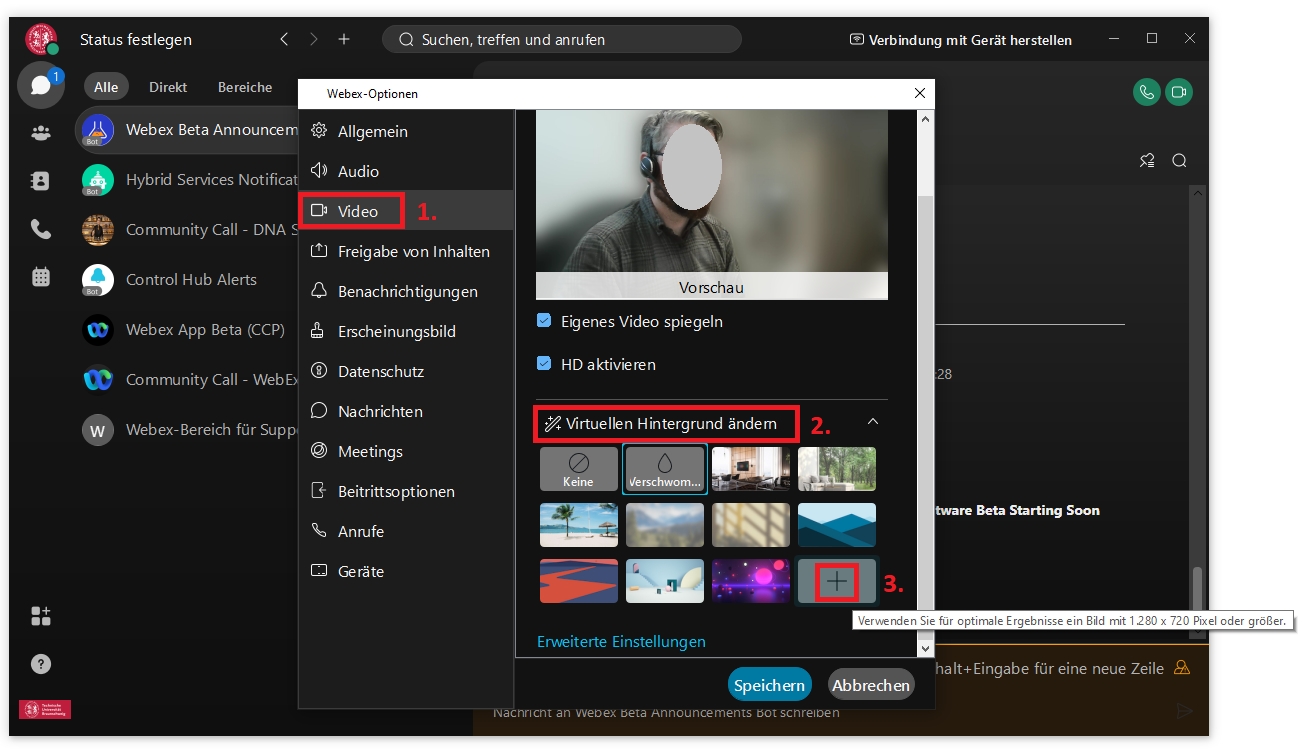
Task: Open Meetings settings category
Action: pos(406,451)
